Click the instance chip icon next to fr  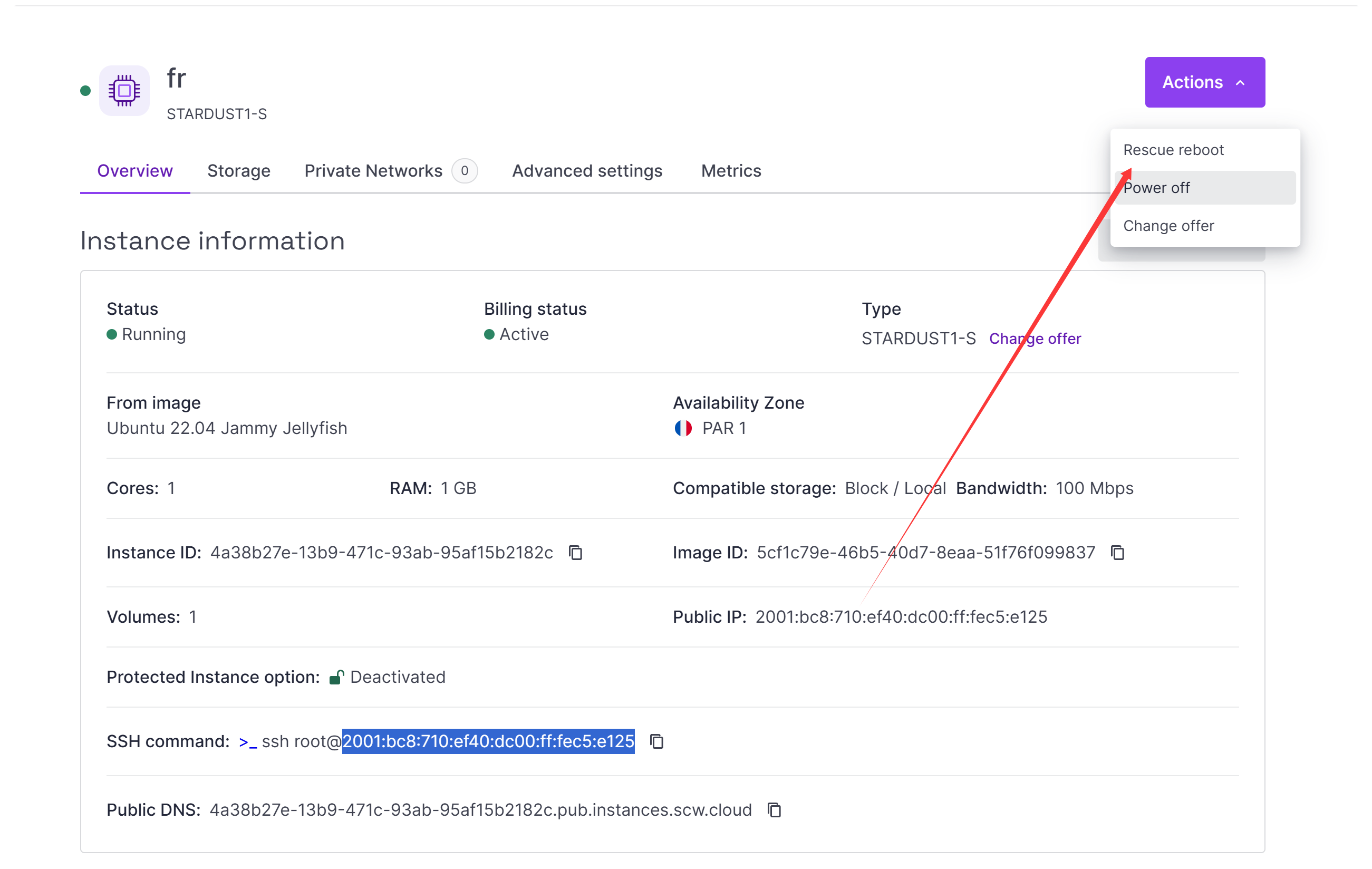coord(124,90)
